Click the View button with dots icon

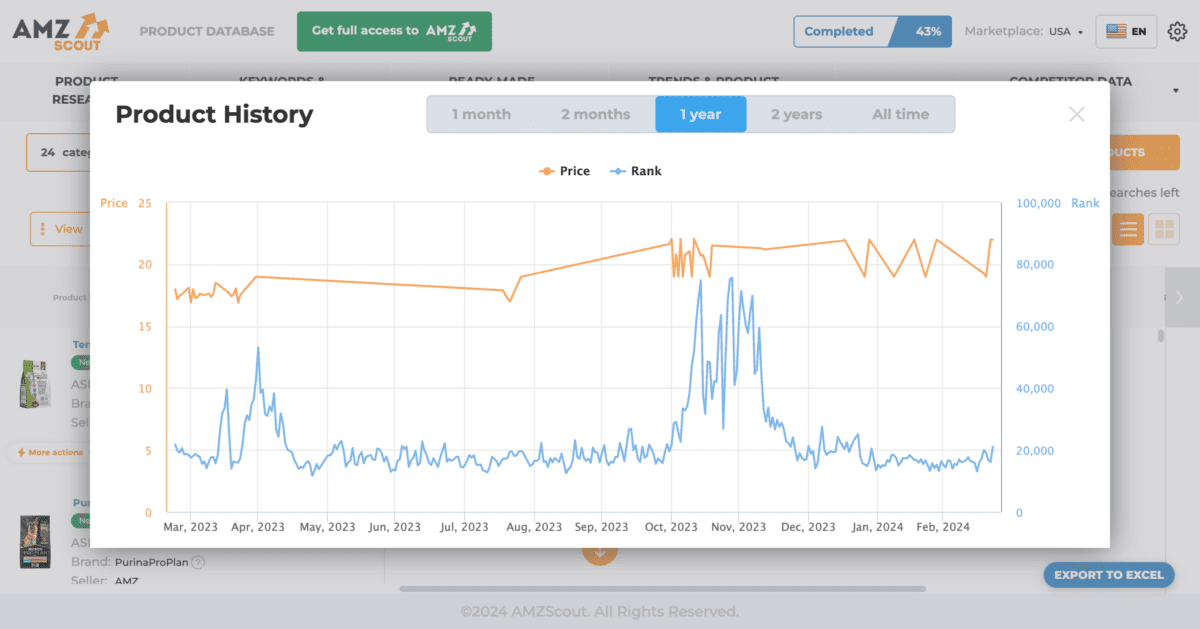(x=60, y=229)
